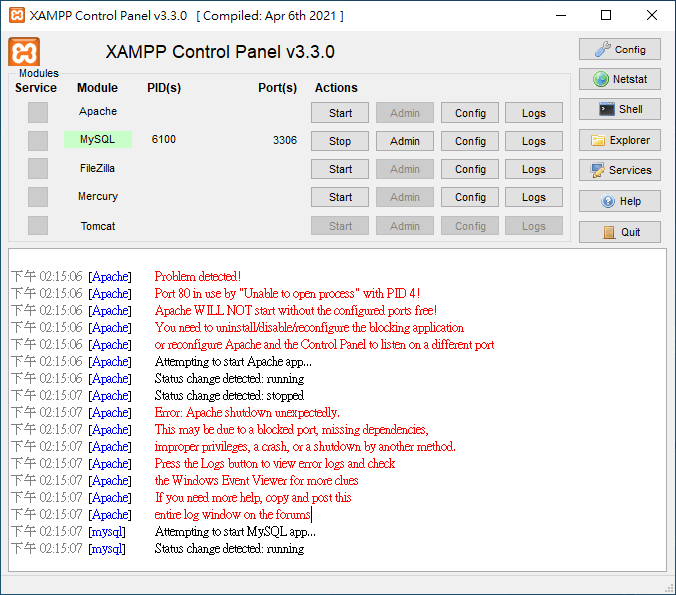
Task: Click 'the Windows Event Viewer' log line
Action: (x=257, y=480)
